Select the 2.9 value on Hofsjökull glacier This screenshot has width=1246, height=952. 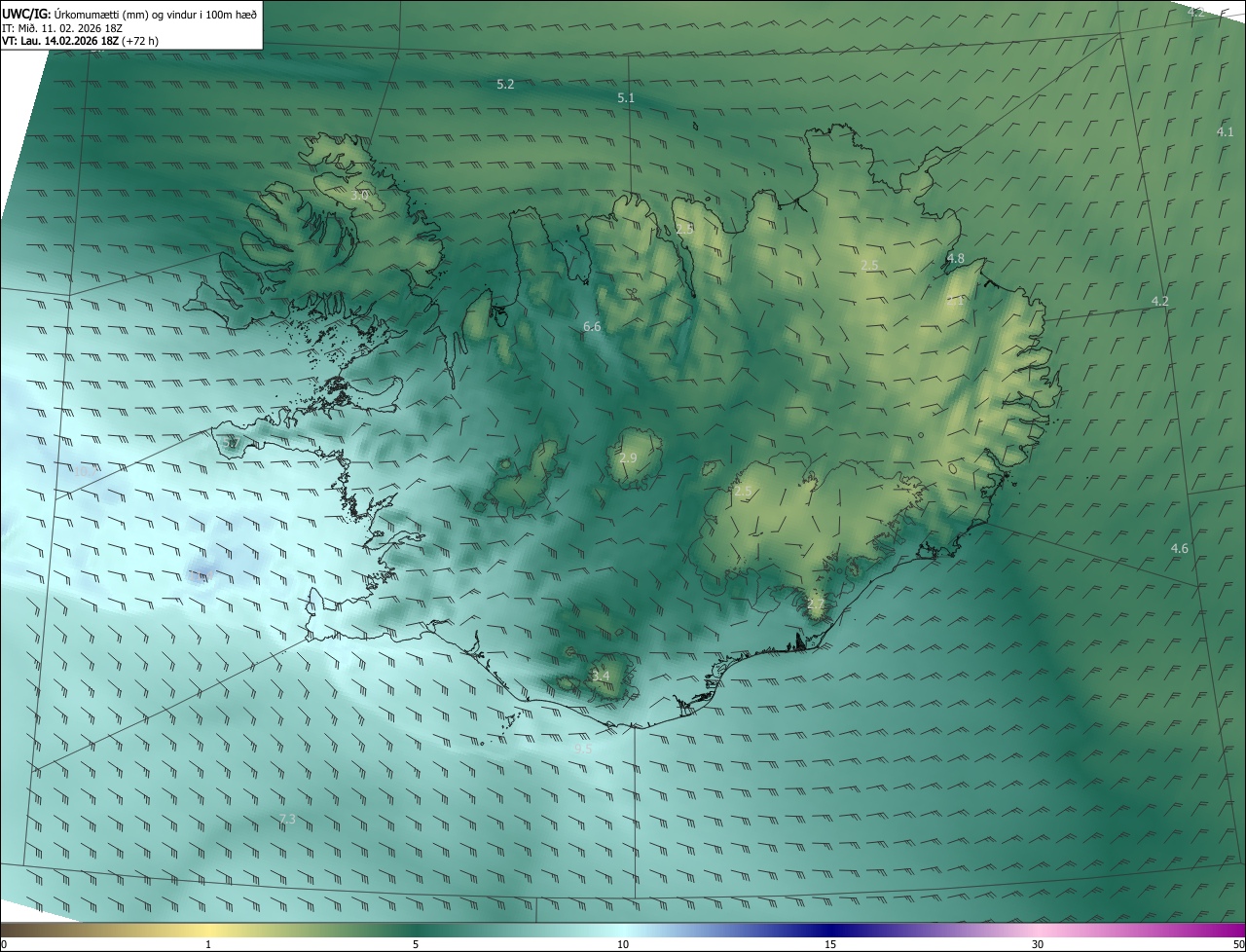click(628, 458)
